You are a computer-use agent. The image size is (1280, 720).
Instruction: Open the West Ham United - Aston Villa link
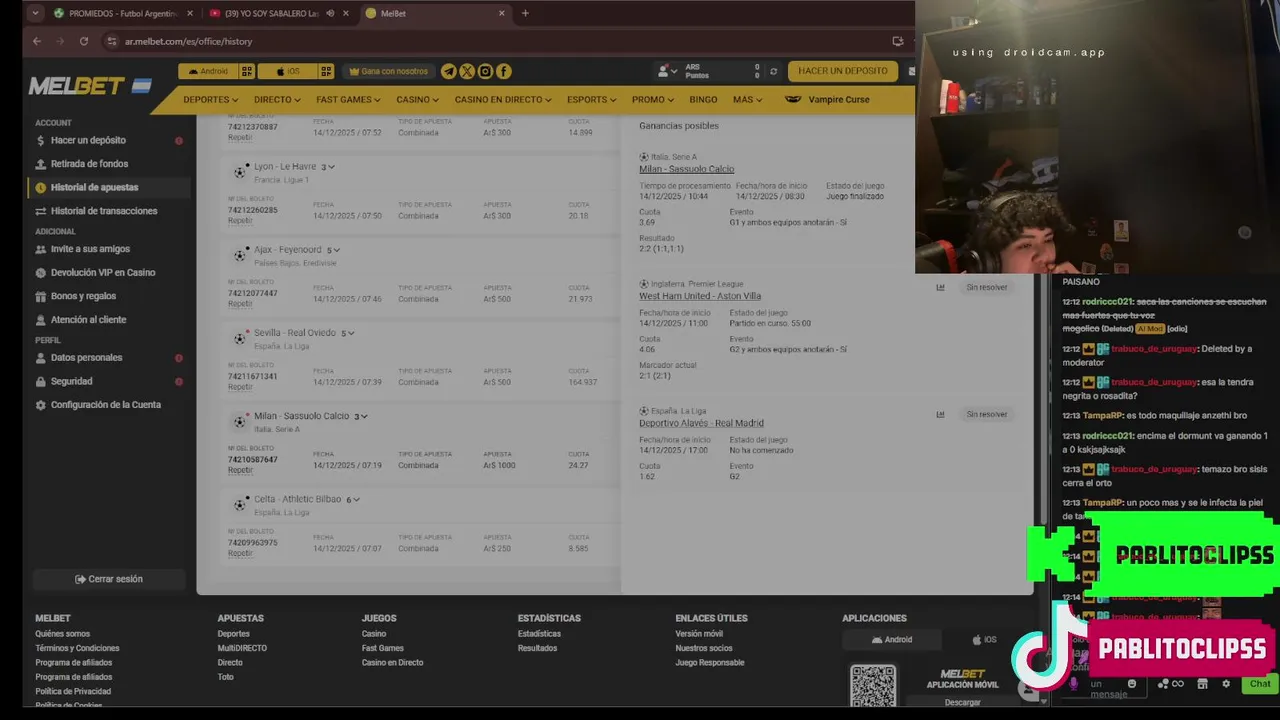pos(700,296)
